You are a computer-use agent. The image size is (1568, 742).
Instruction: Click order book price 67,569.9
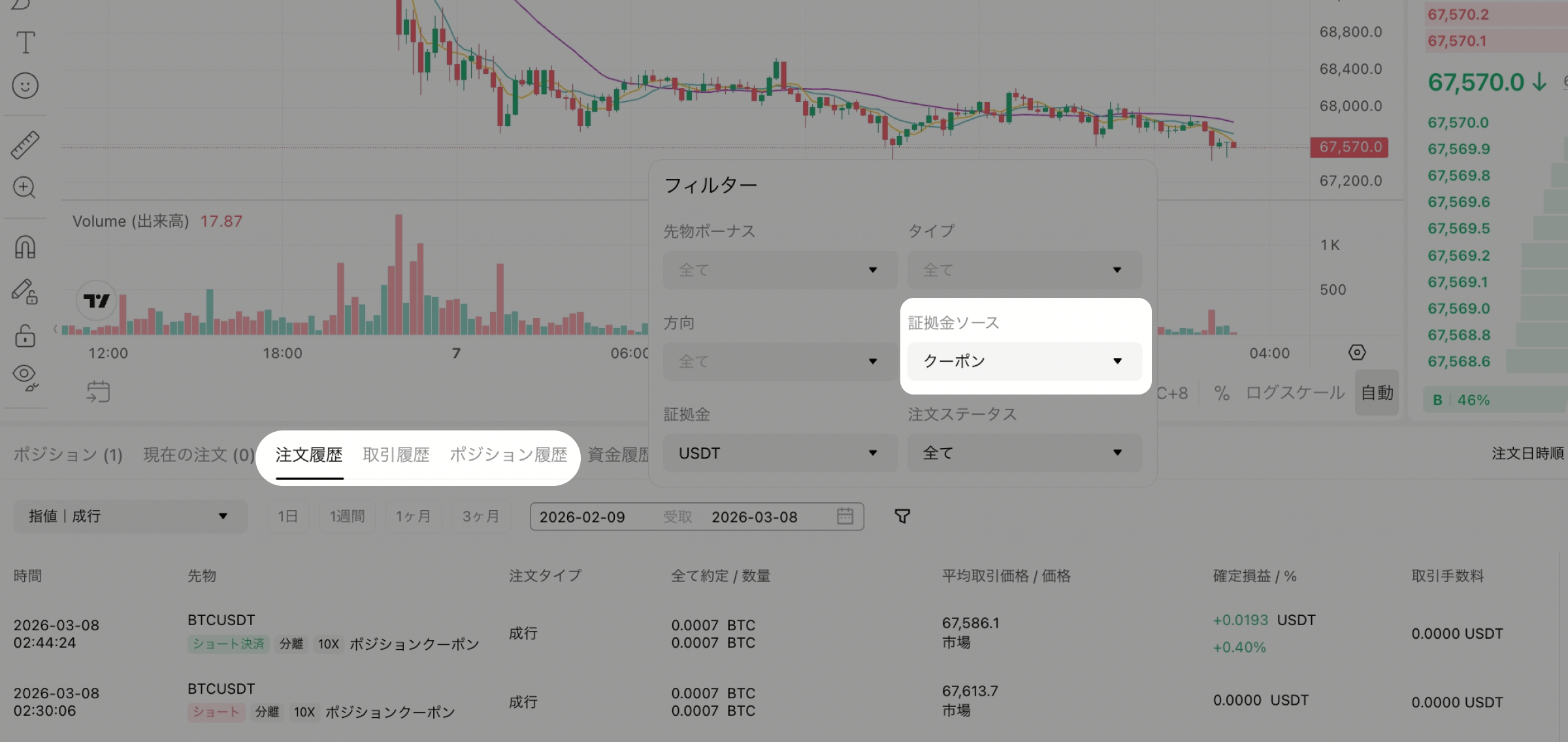pos(1459,149)
